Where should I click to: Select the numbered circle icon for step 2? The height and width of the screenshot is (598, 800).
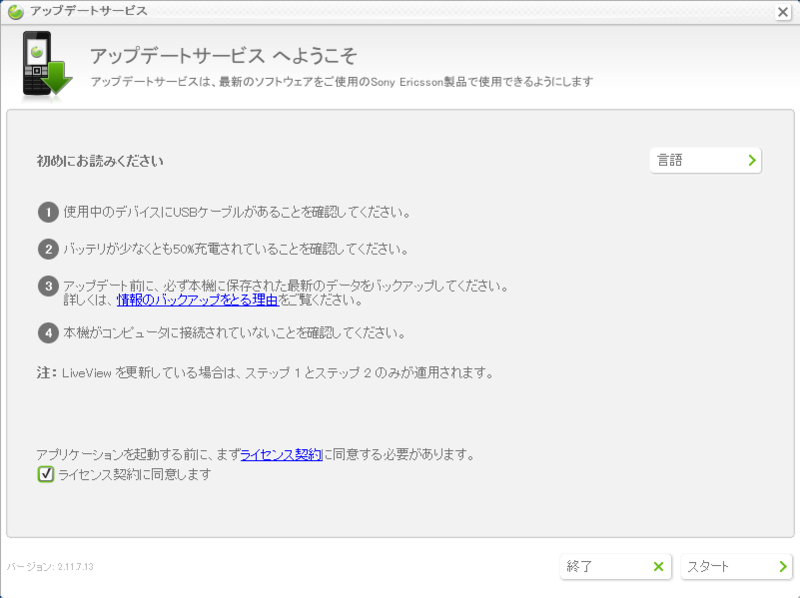[48, 247]
